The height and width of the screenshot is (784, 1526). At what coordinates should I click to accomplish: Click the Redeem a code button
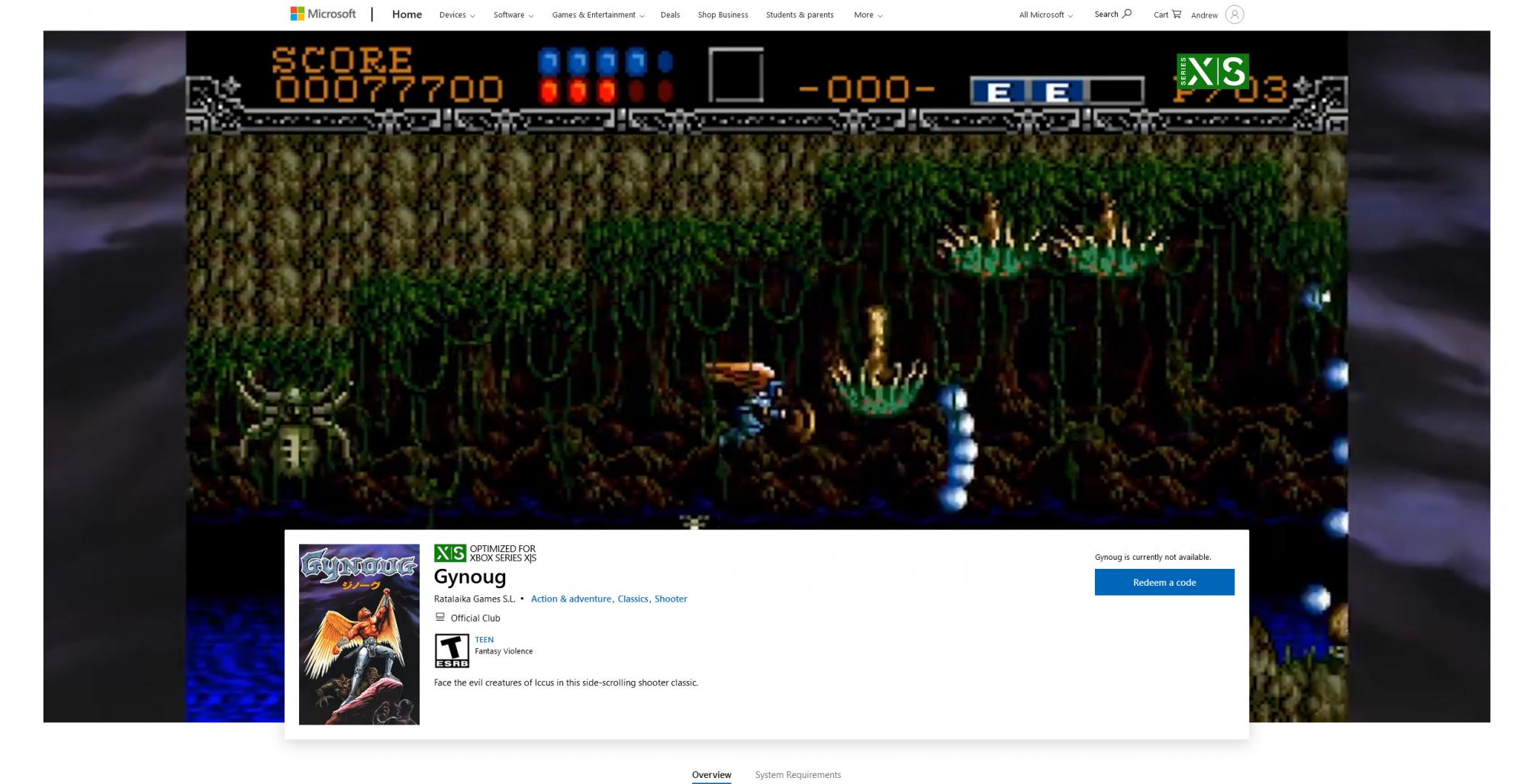click(1164, 582)
